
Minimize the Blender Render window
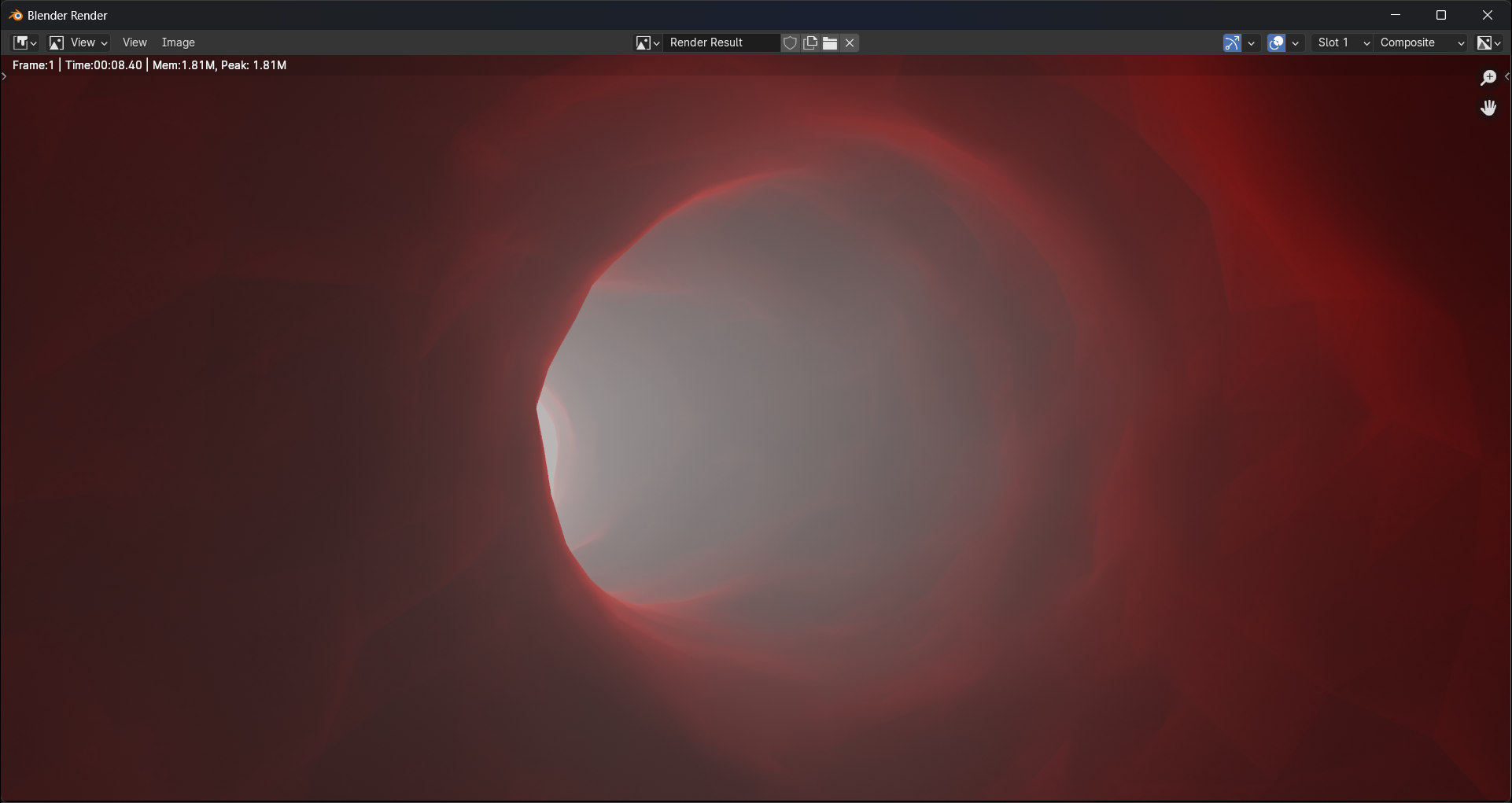tap(1396, 15)
